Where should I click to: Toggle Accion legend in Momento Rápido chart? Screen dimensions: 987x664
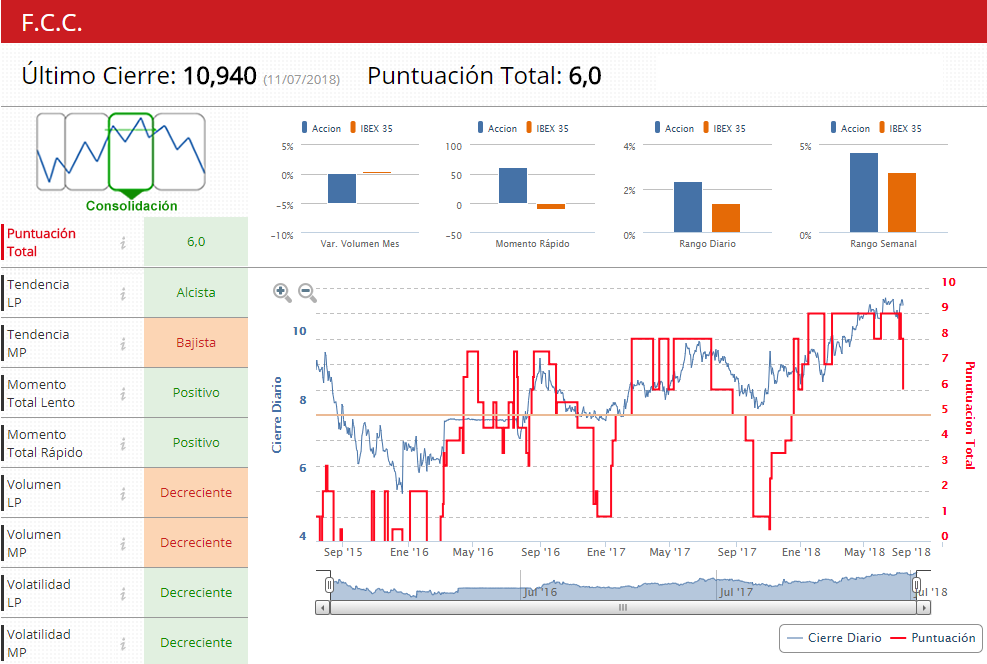pos(497,128)
